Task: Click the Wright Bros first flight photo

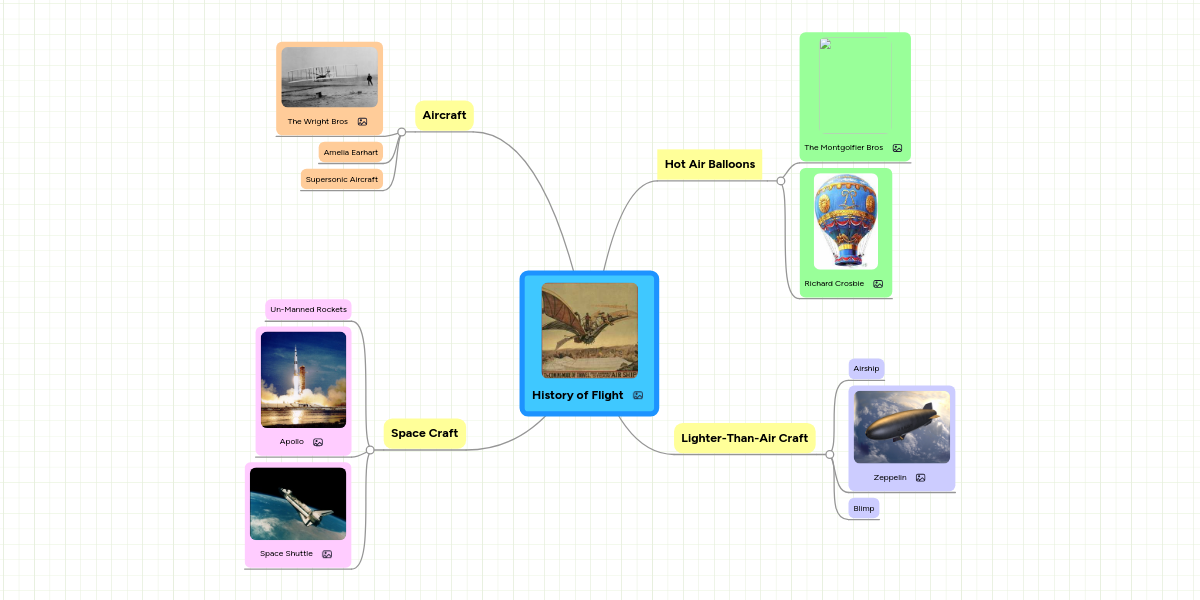Action: click(329, 77)
